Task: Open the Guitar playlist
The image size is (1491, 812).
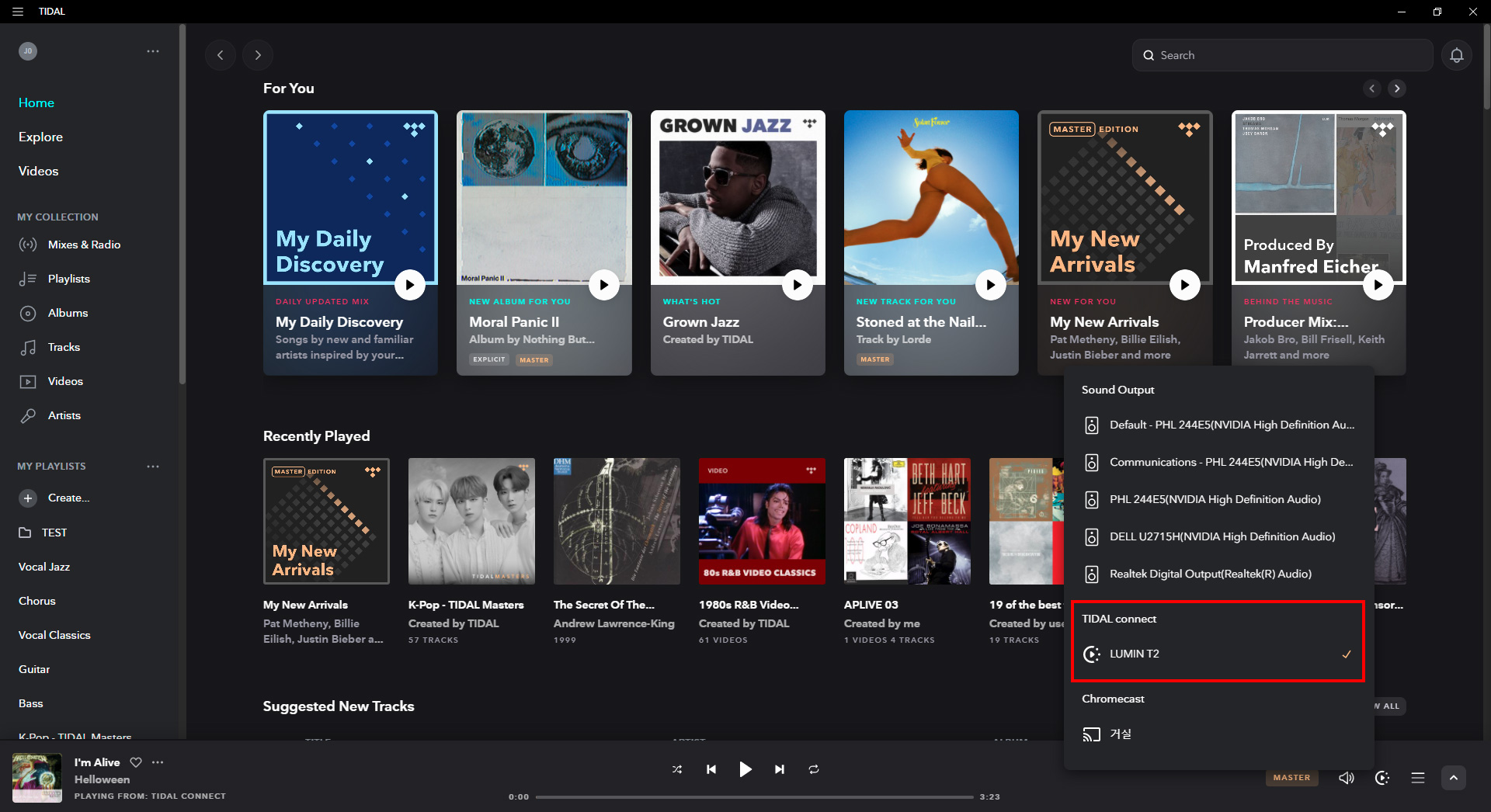Action: point(34,669)
